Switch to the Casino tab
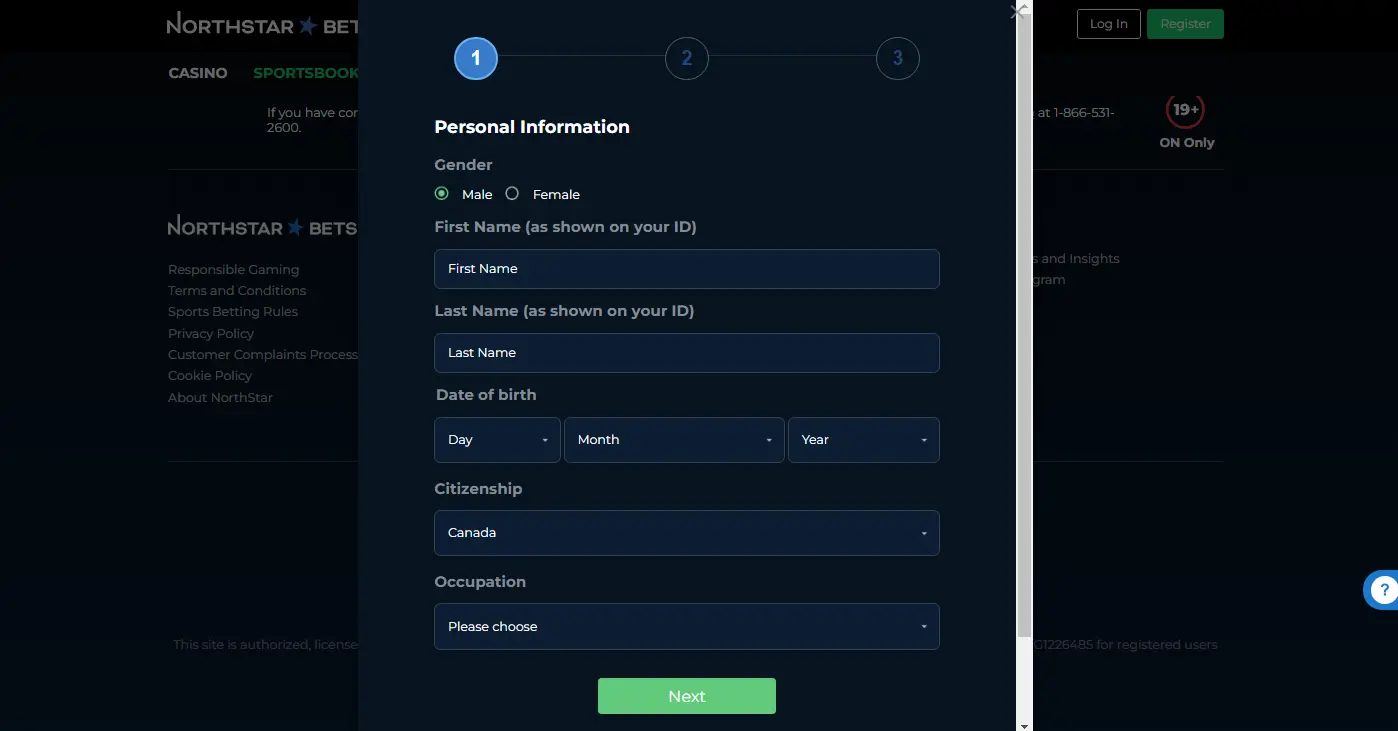Viewport: 1398px width, 731px height. (x=198, y=73)
